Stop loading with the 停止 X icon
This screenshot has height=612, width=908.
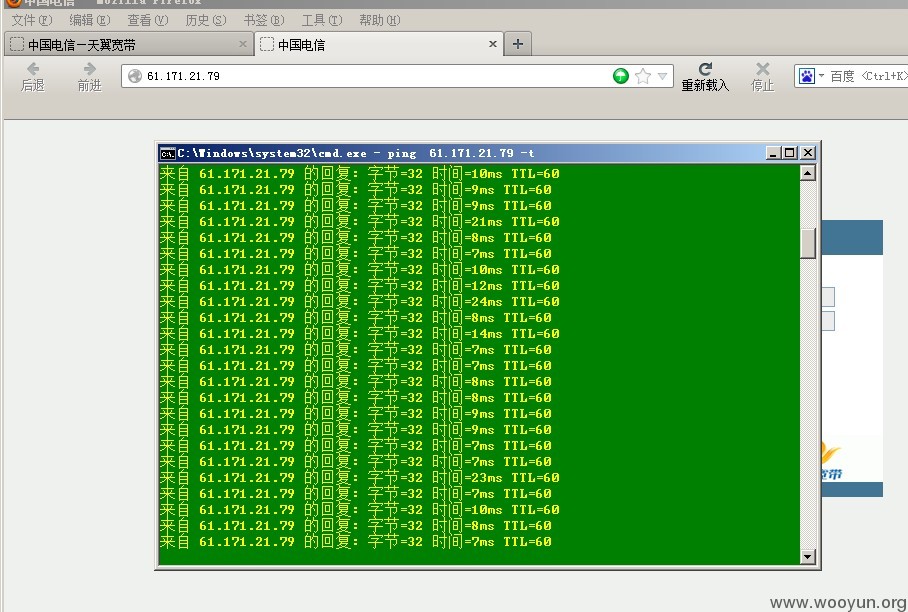pos(763,76)
